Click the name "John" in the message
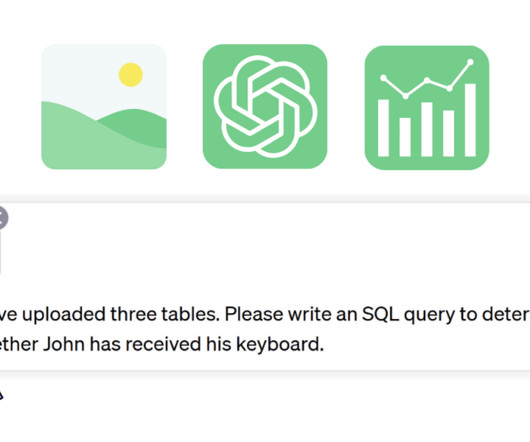The height and width of the screenshot is (442, 530). click(x=64, y=344)
